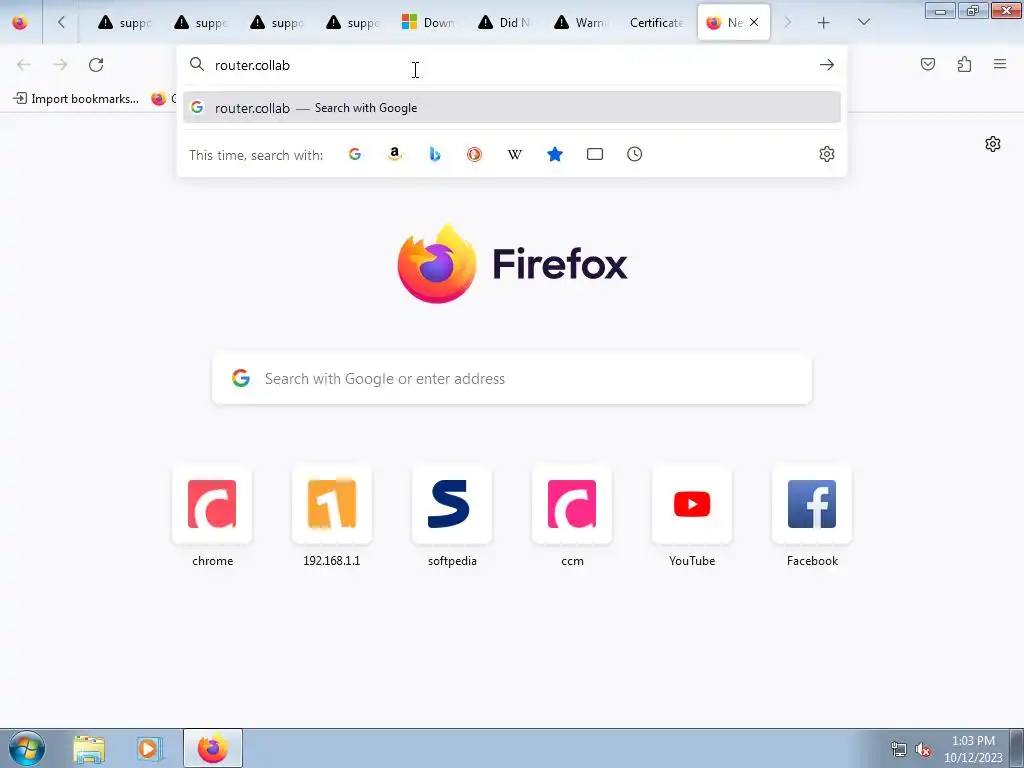This screenshot has width=1024, height=768.
Task: Open the Windows Start menu orb
Action: [27, 748]
